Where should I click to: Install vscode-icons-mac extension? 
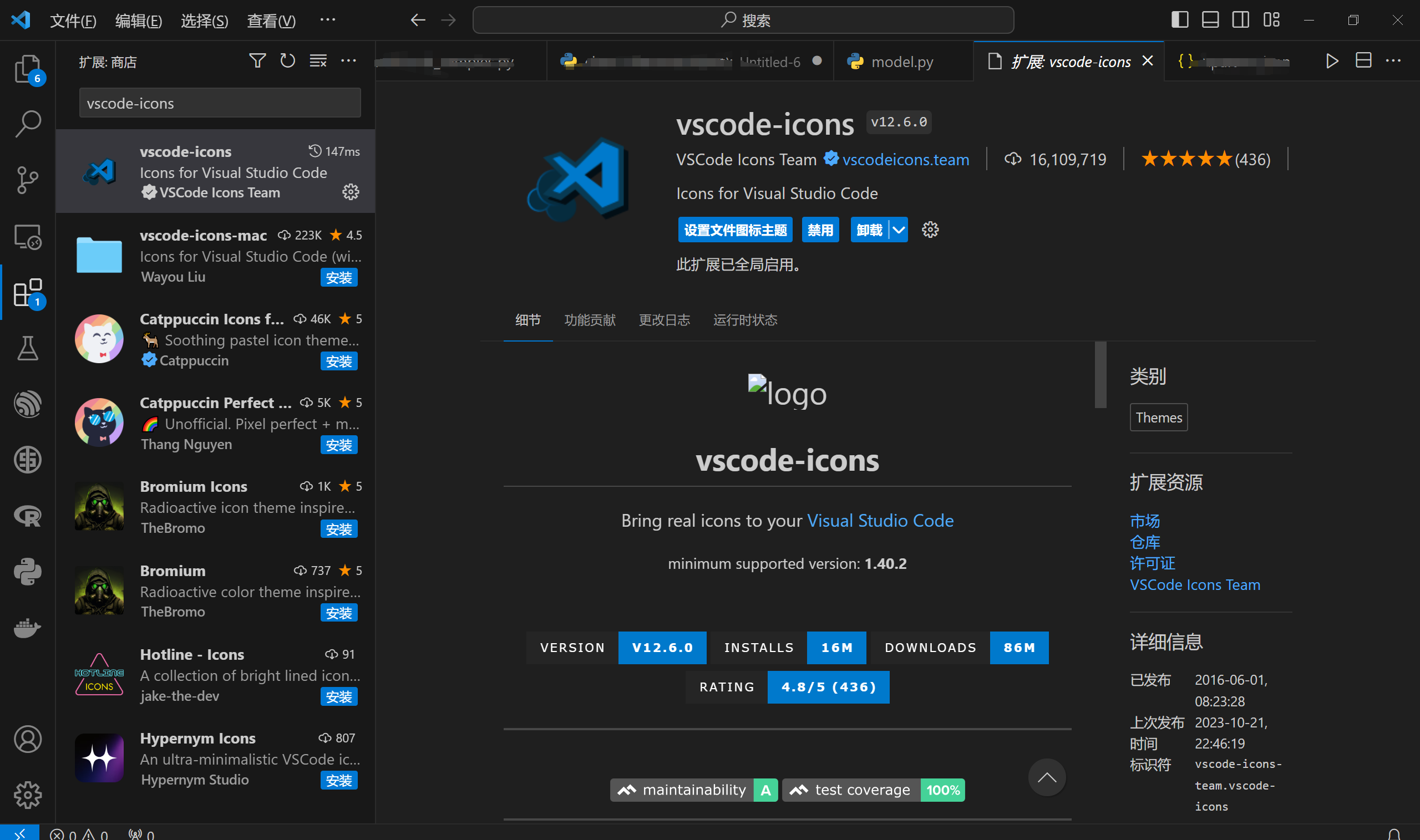tap(338, 277)
